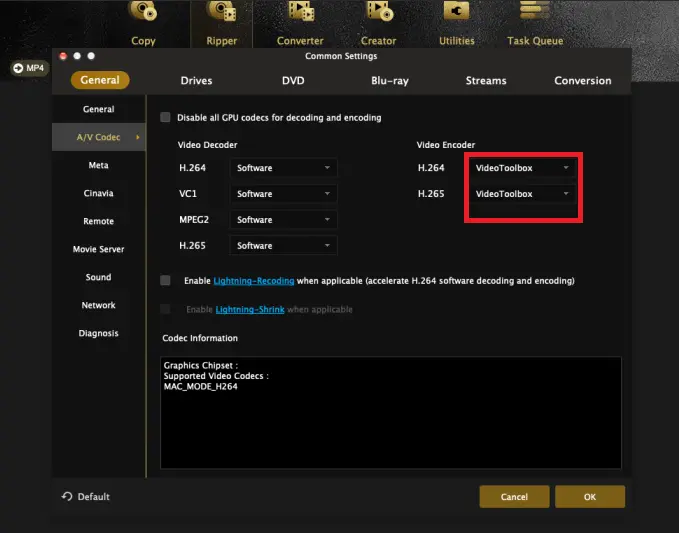Open the Utilities module icon
Viewport: 679px width, 533px height.
coord(457,14)
